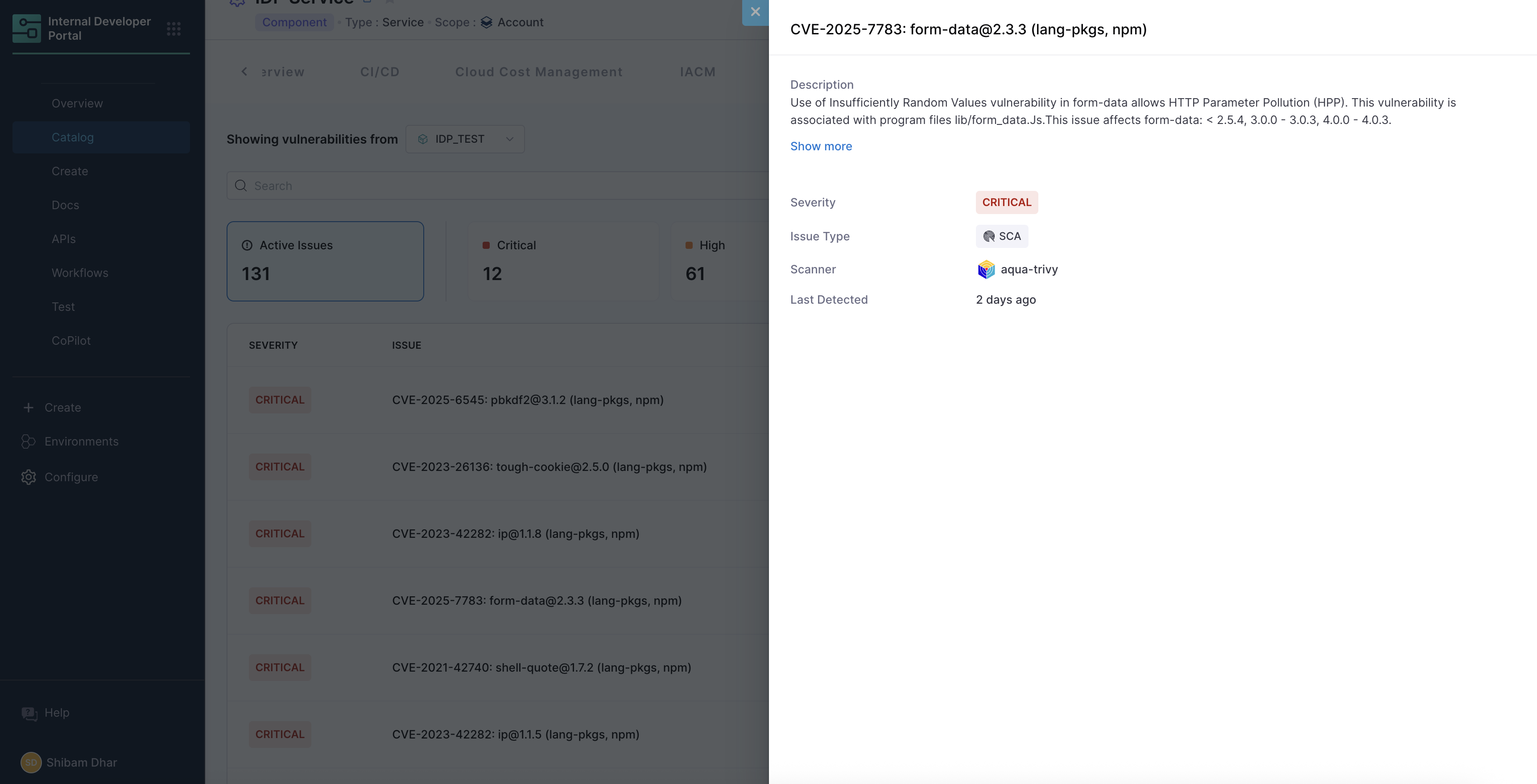Screen dimensions: 1537x784
Task: Open the CVE-2023-26136 tough-cookie issue row
Action: tap(548, 467)
